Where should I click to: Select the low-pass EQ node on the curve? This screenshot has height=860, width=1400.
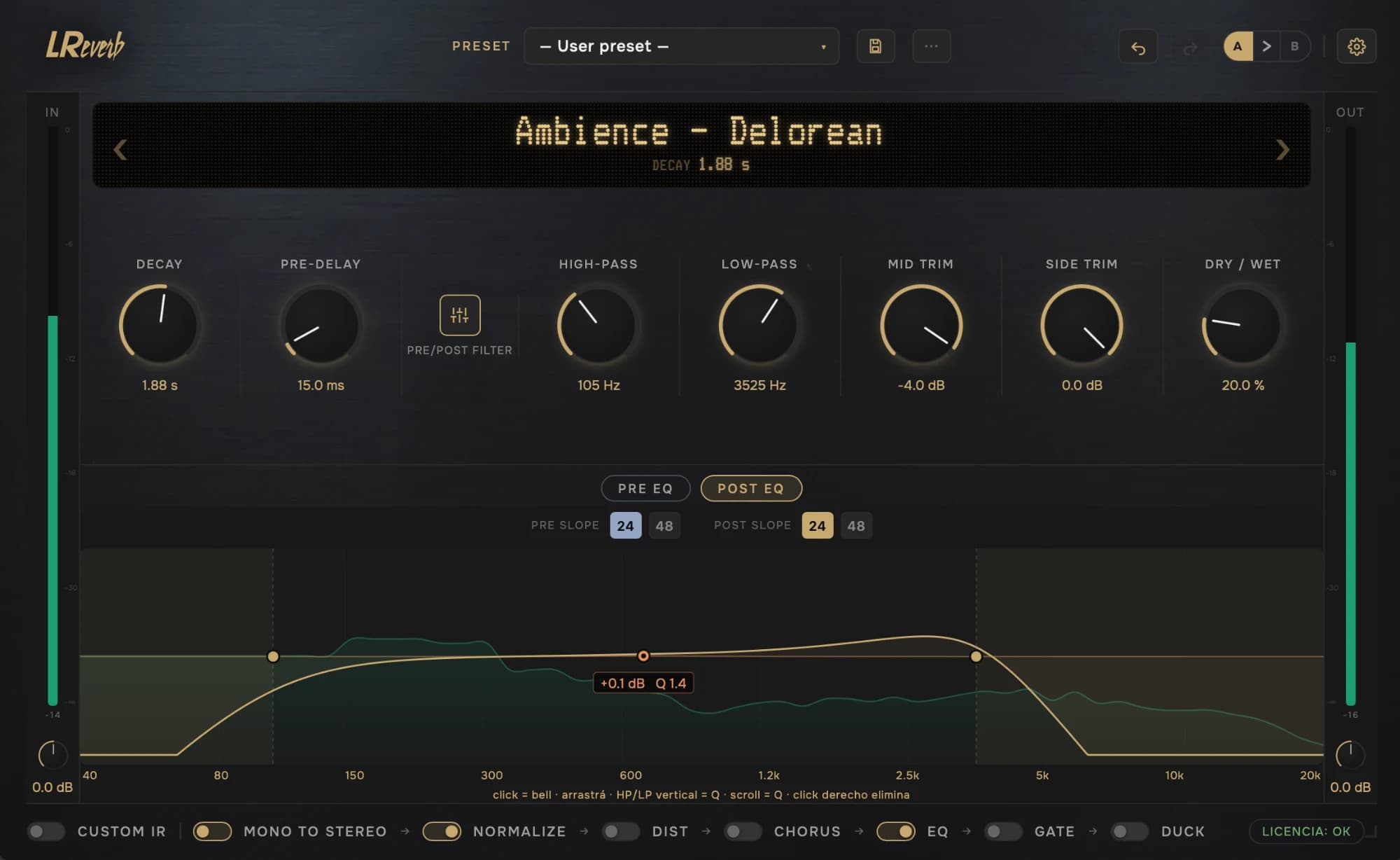tap(976, 656)
